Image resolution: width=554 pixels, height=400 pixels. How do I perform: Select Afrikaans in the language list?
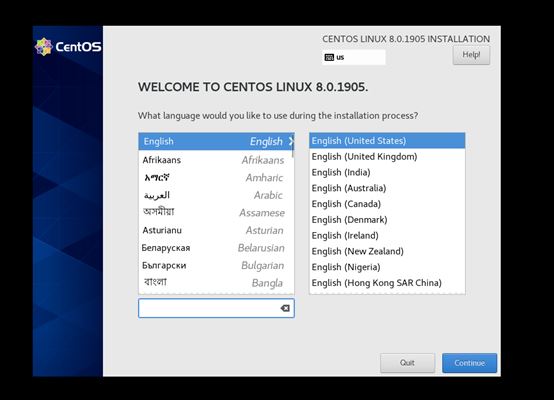(x=216, y=160)
